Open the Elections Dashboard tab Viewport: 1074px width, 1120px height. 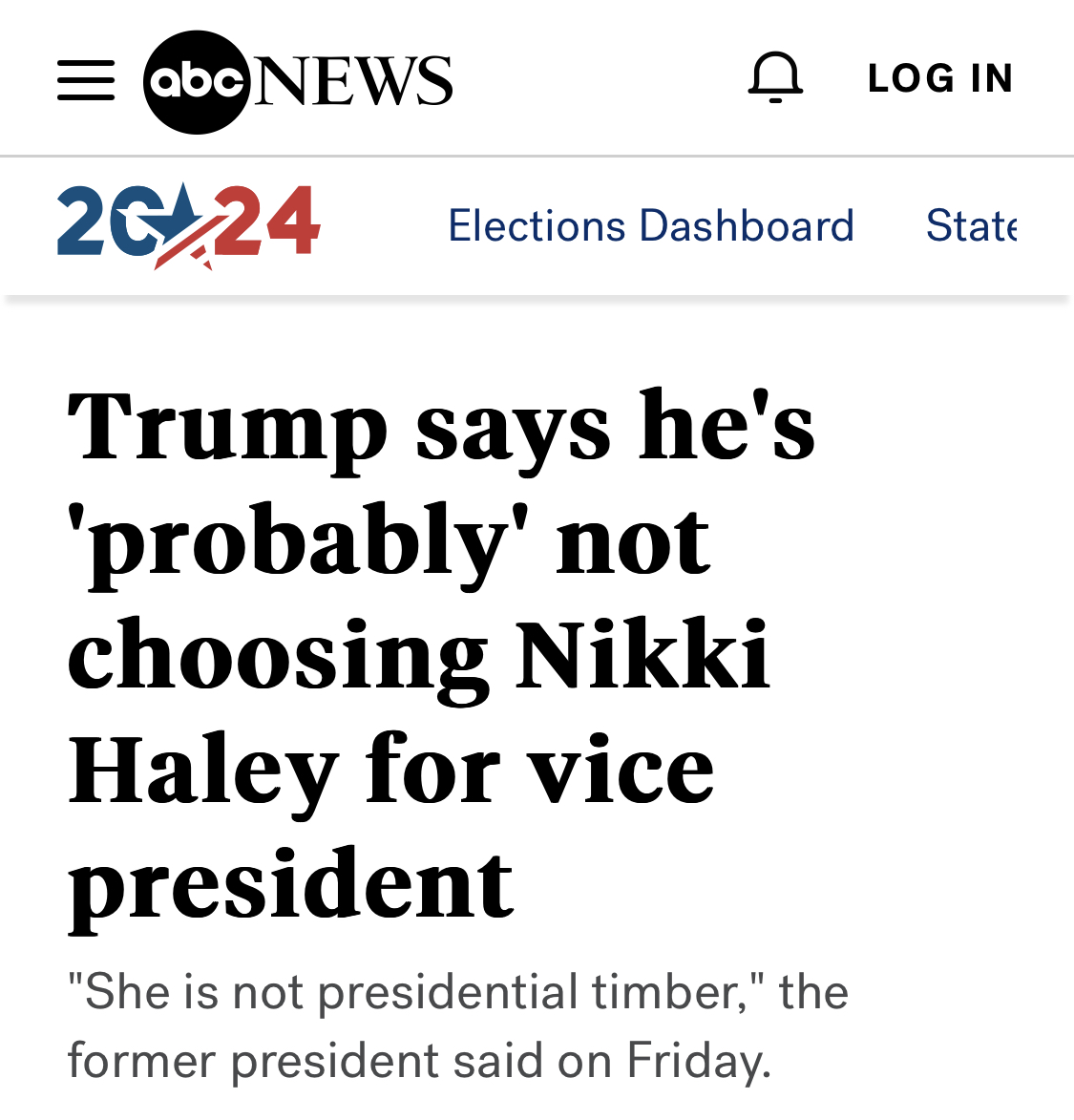click(651, 226)
